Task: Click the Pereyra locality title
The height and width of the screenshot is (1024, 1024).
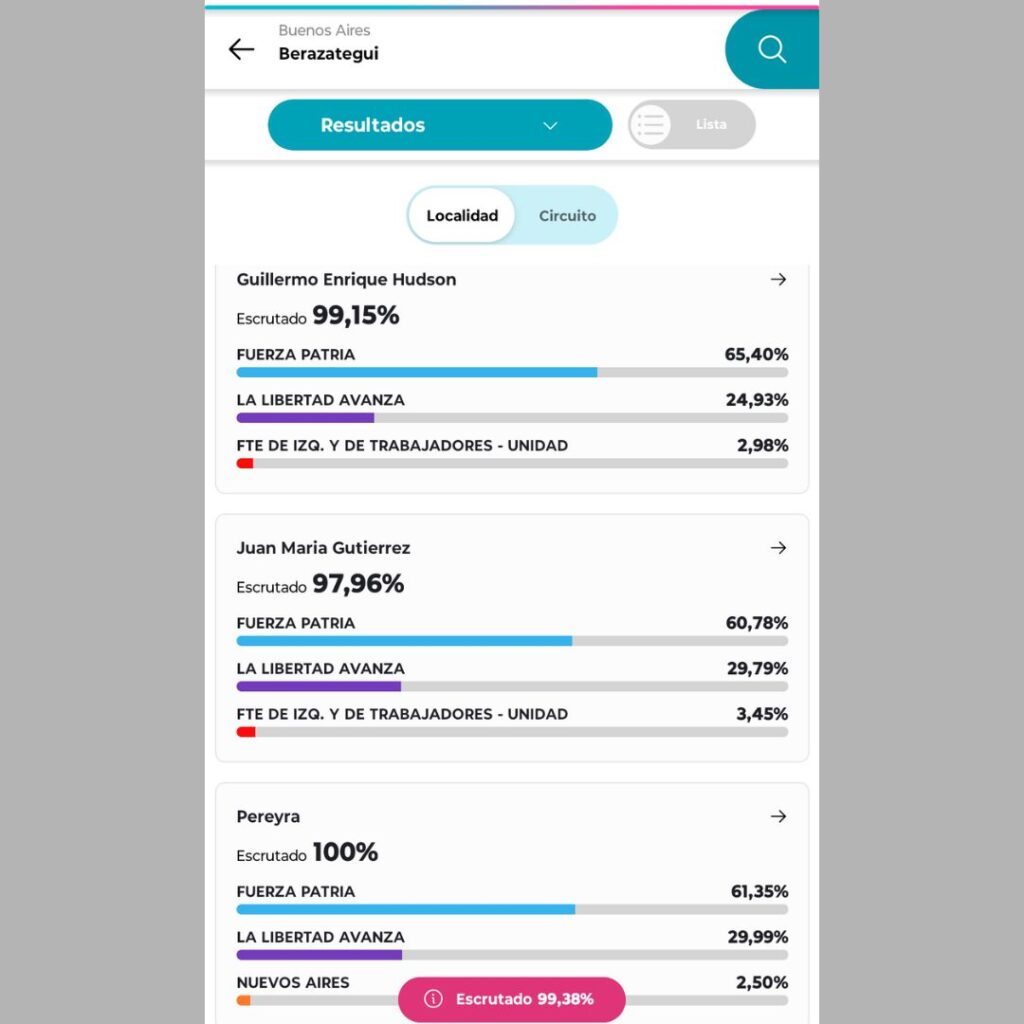Action: coord(268,817)
